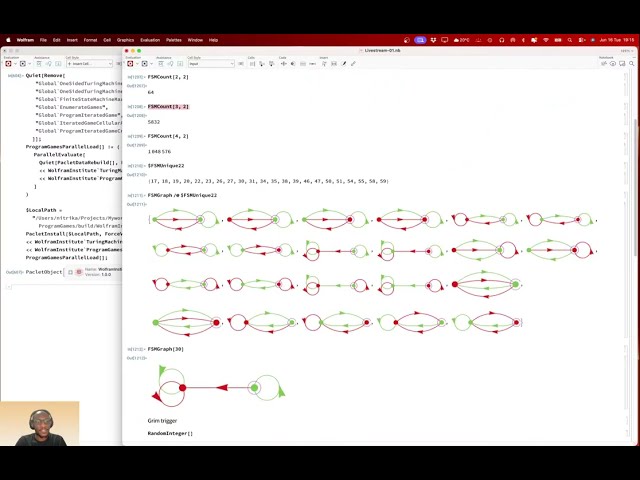Open the Format menu
Viewport: 640px width, 480px height.
[x=91, y=40]
